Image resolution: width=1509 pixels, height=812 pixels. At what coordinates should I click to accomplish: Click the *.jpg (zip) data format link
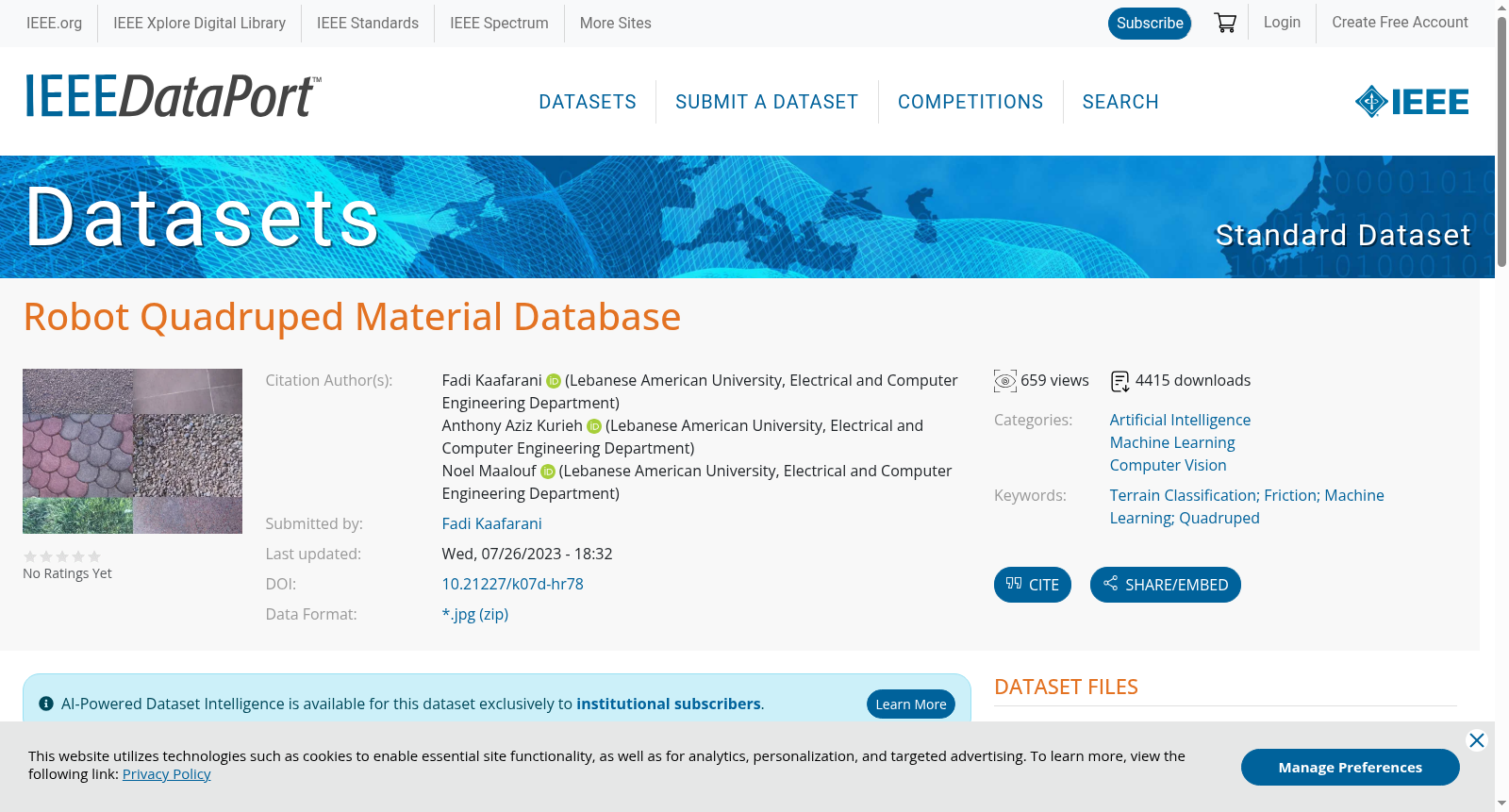[475, 614]
